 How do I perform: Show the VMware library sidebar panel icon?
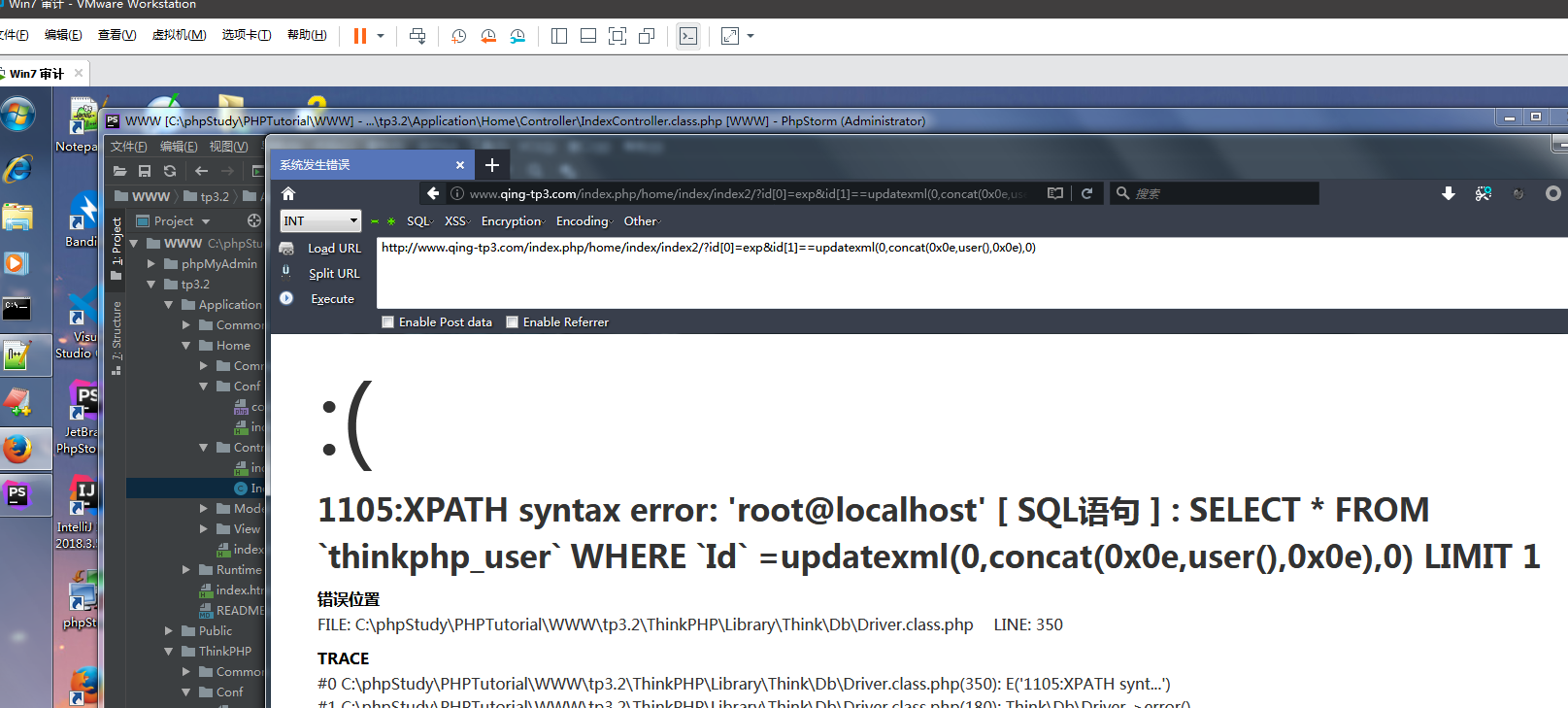[559, 36]
